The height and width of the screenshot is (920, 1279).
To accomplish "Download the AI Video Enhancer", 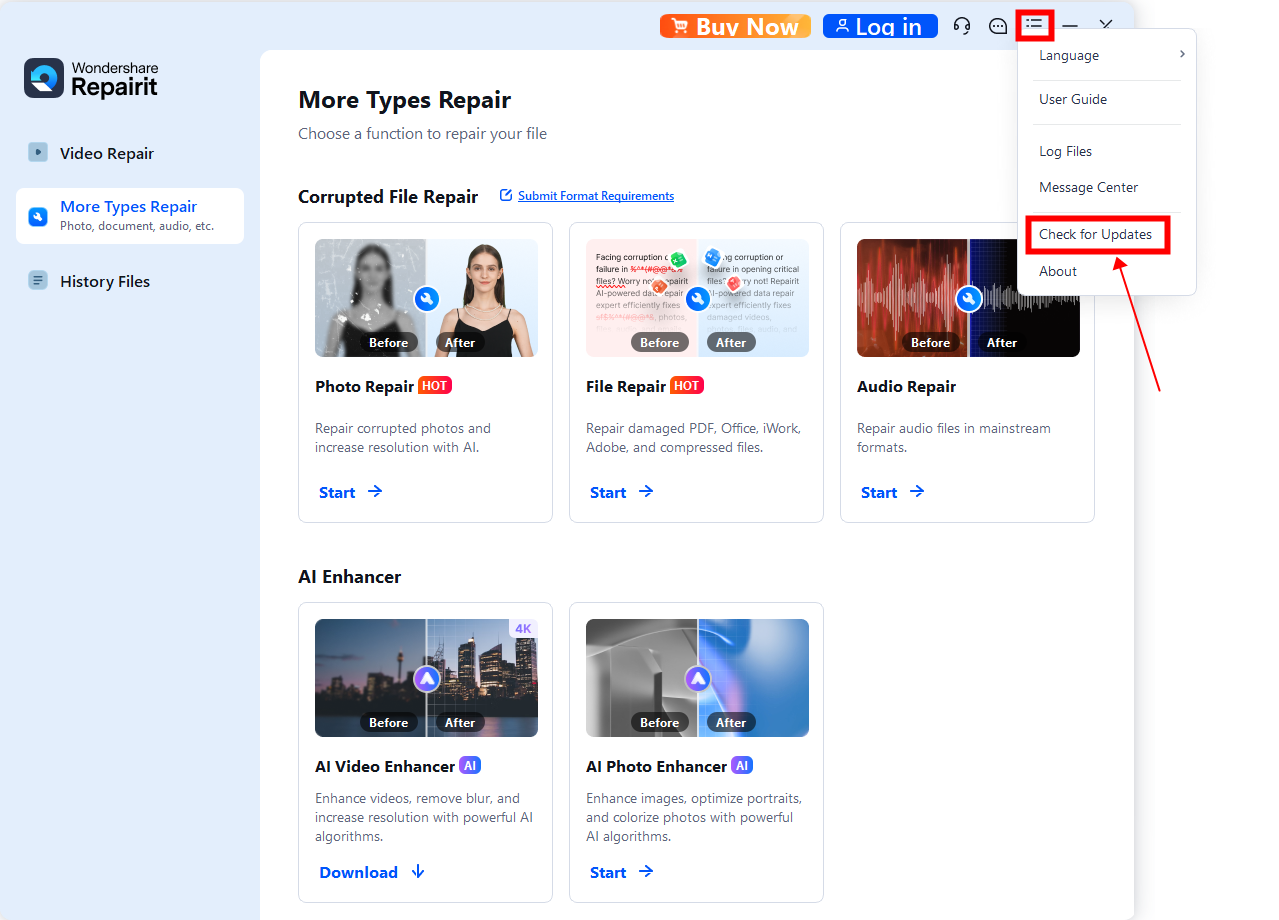I will click(372, 872).
